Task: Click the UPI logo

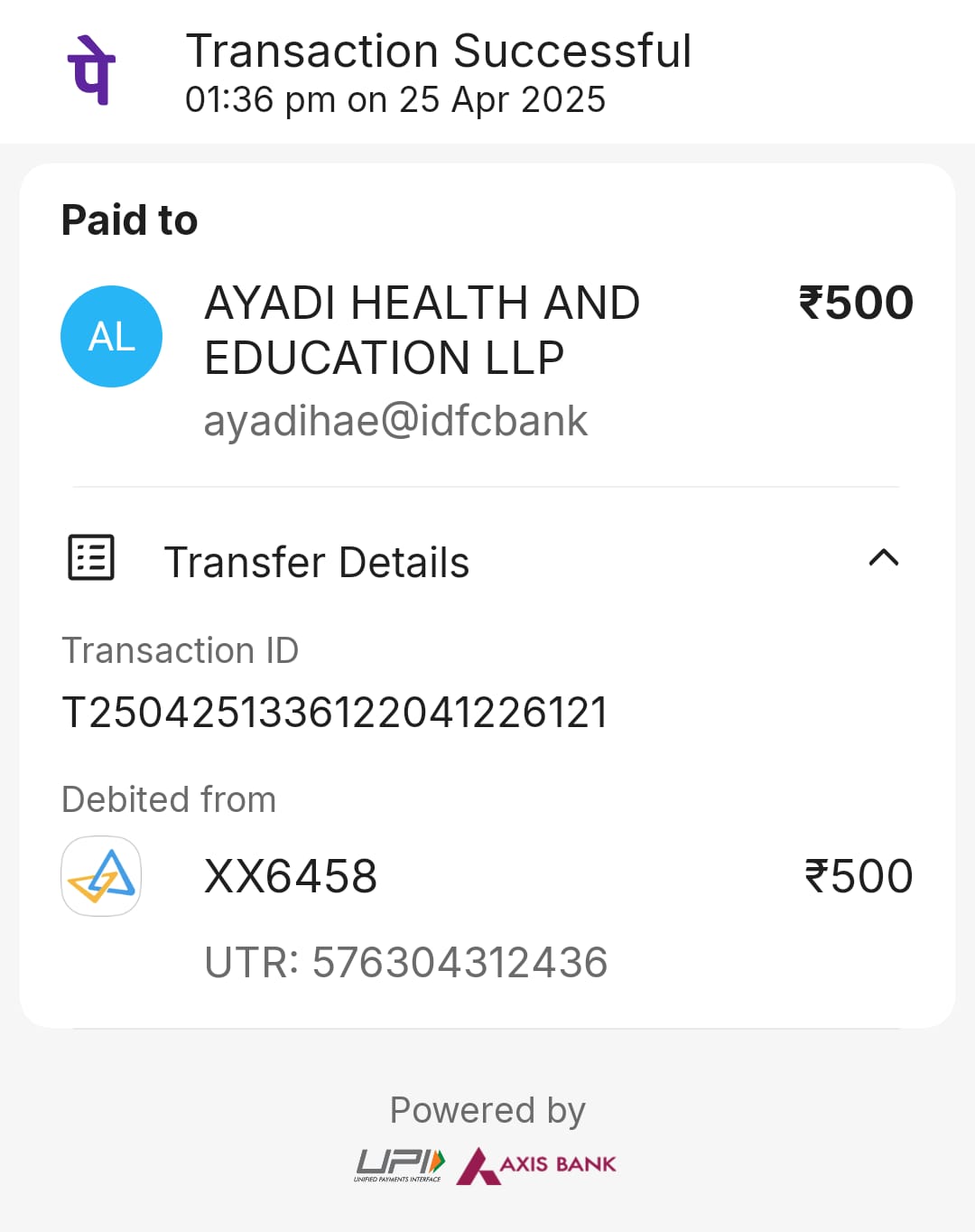Action: 400,1165
